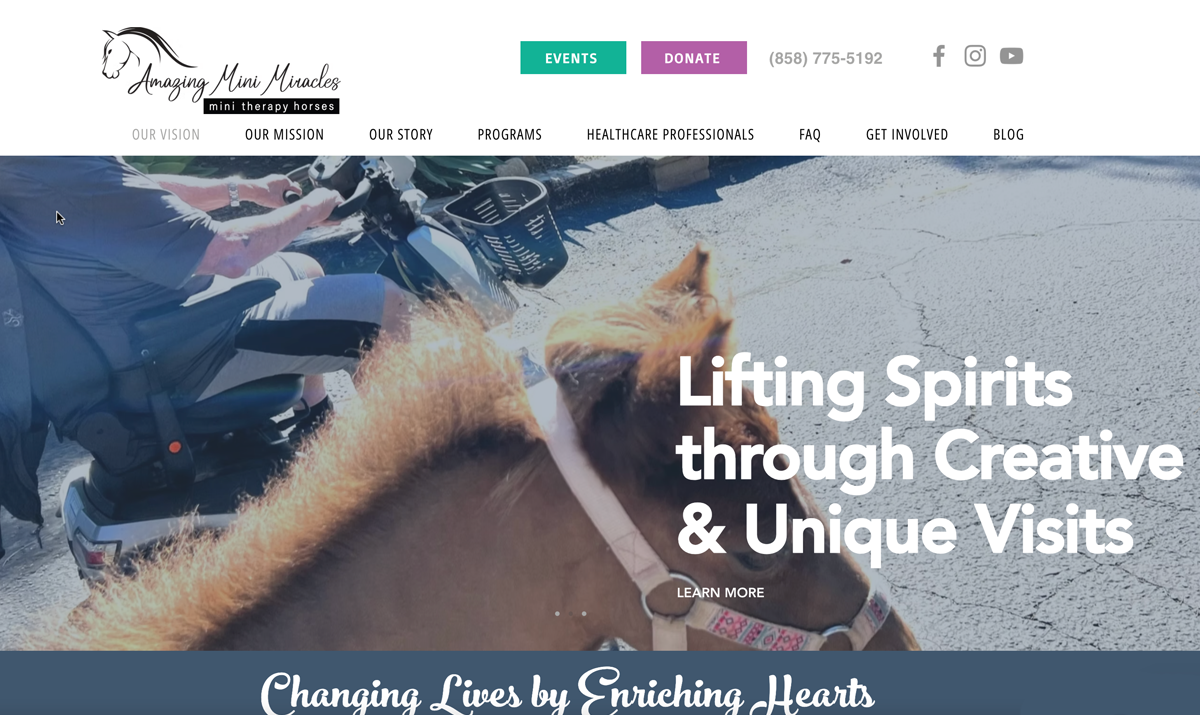Go to the OUR MISSION page
Viewport: 1200px width, 715px height.
click(x=284, y=134)
